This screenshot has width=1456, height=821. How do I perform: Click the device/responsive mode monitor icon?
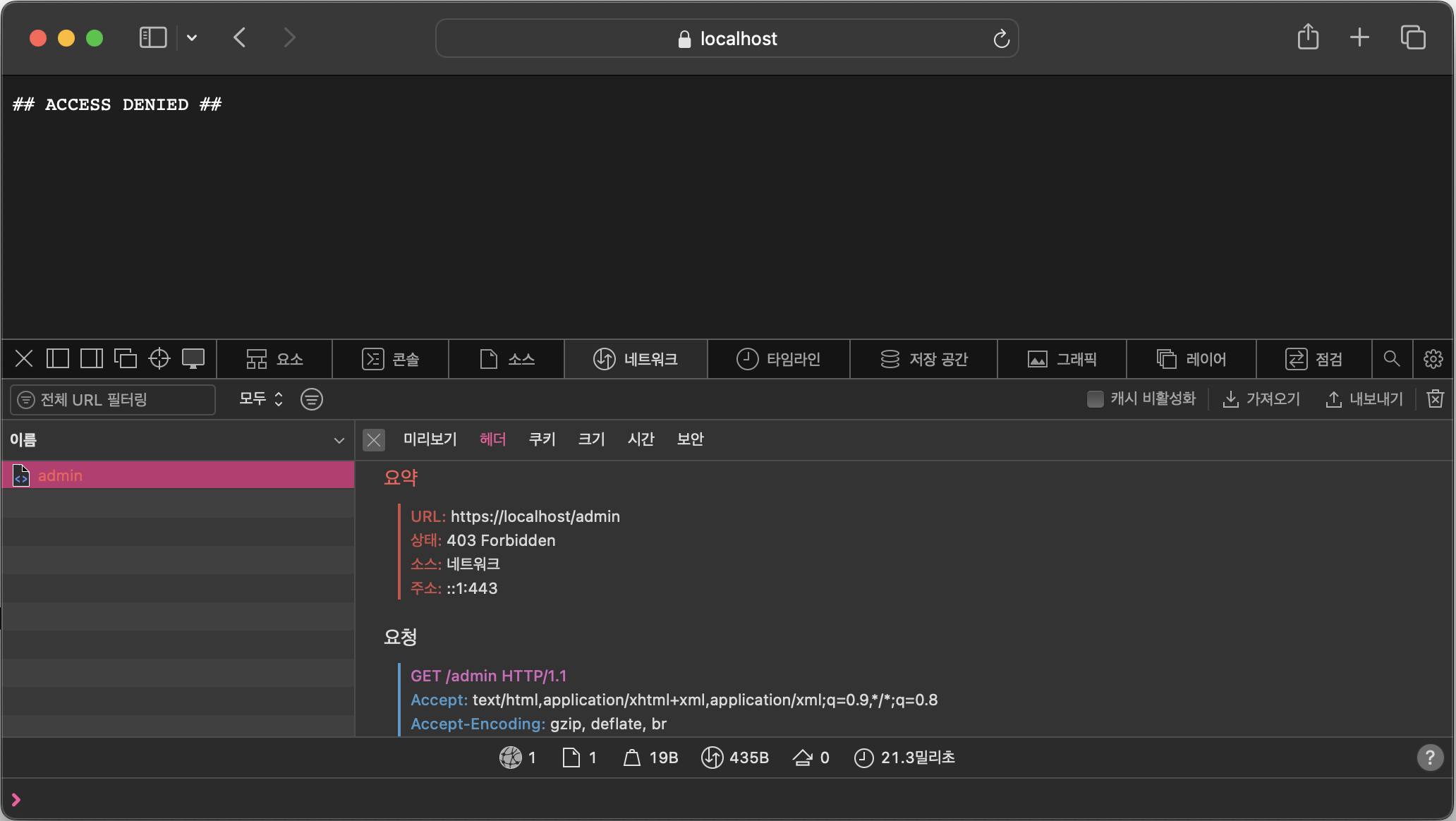coord(193,359)
